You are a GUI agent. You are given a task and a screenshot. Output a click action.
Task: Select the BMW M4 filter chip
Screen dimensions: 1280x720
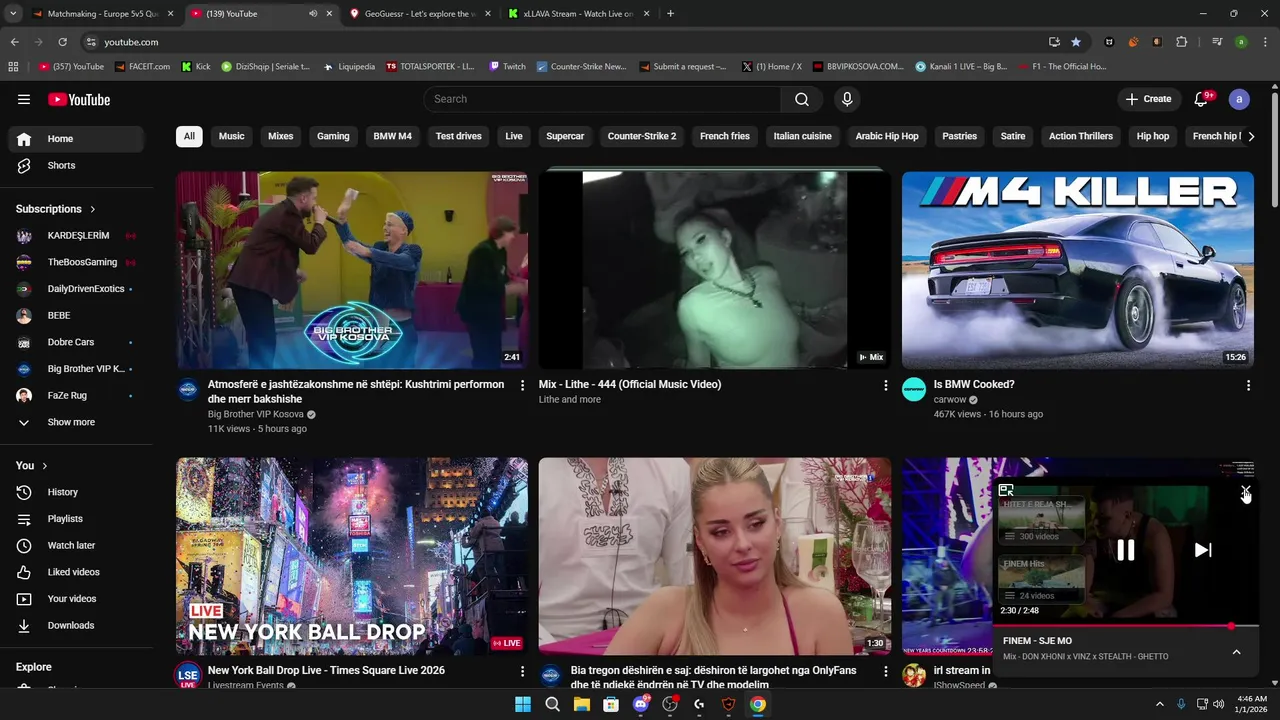pos(392,136)
